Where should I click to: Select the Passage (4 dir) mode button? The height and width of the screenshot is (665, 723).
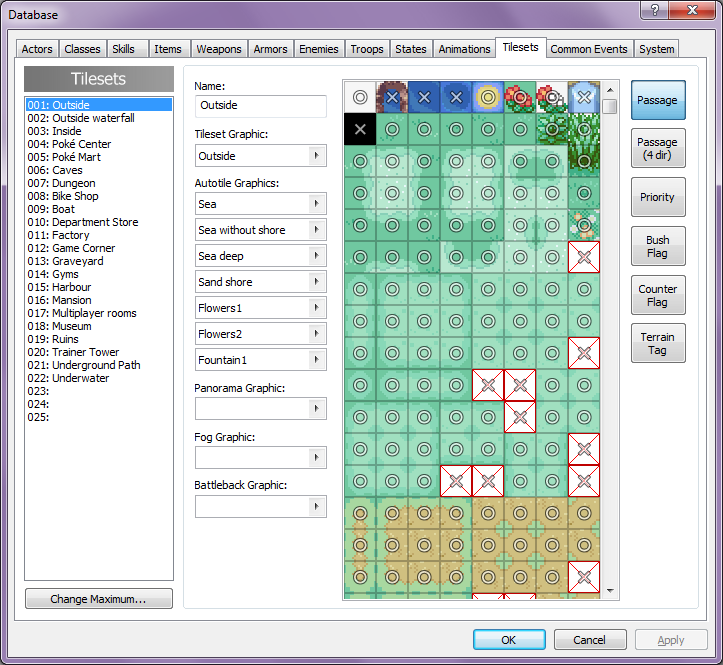pyautogui.click(x=658, y=148)
